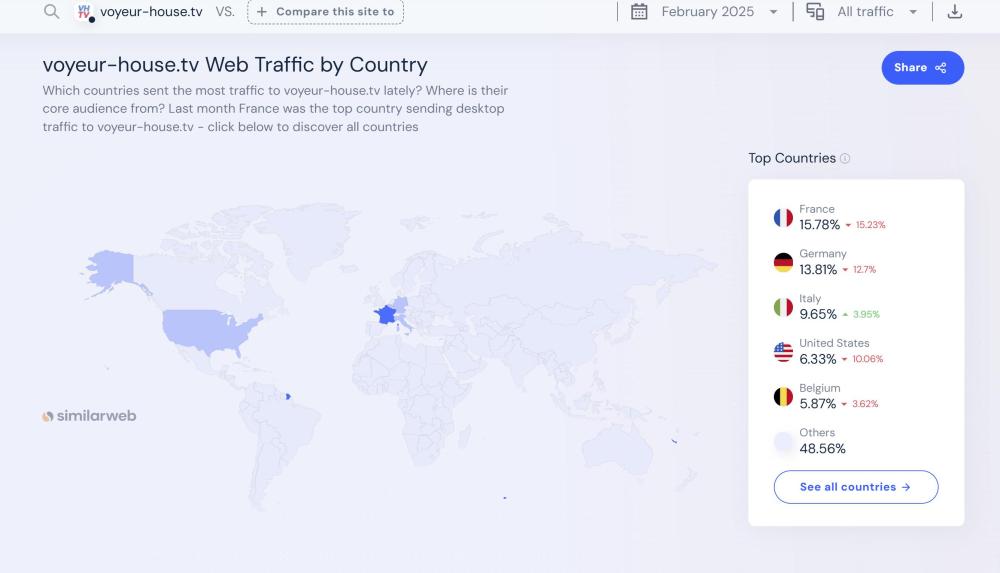Viewport: 1000px width, 573px height.
Task: Select France on the world map
Action: (x=385, y=314)
